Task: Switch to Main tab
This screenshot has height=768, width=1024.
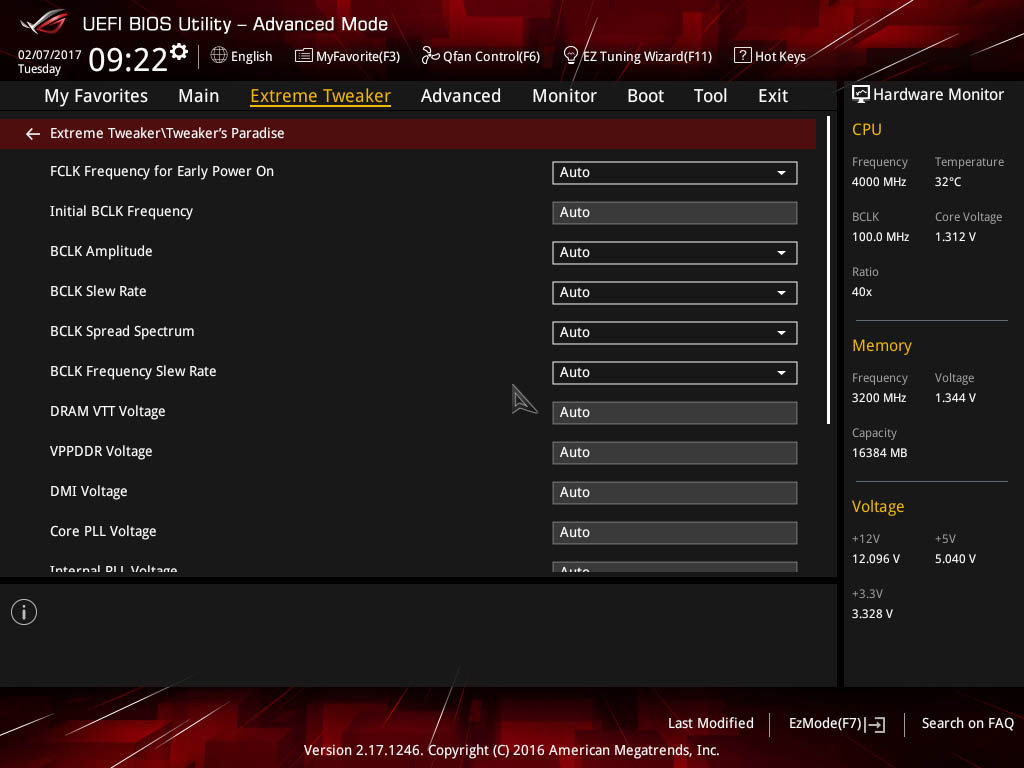Action: coord(199,96)
